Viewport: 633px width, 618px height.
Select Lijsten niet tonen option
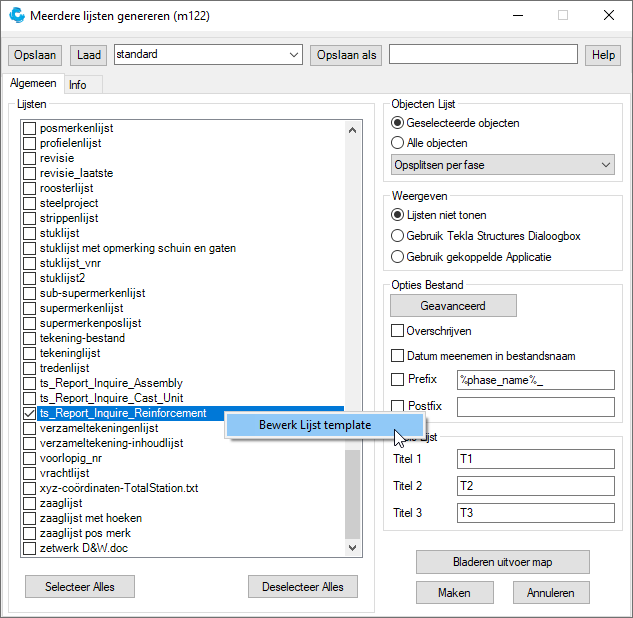397,215
